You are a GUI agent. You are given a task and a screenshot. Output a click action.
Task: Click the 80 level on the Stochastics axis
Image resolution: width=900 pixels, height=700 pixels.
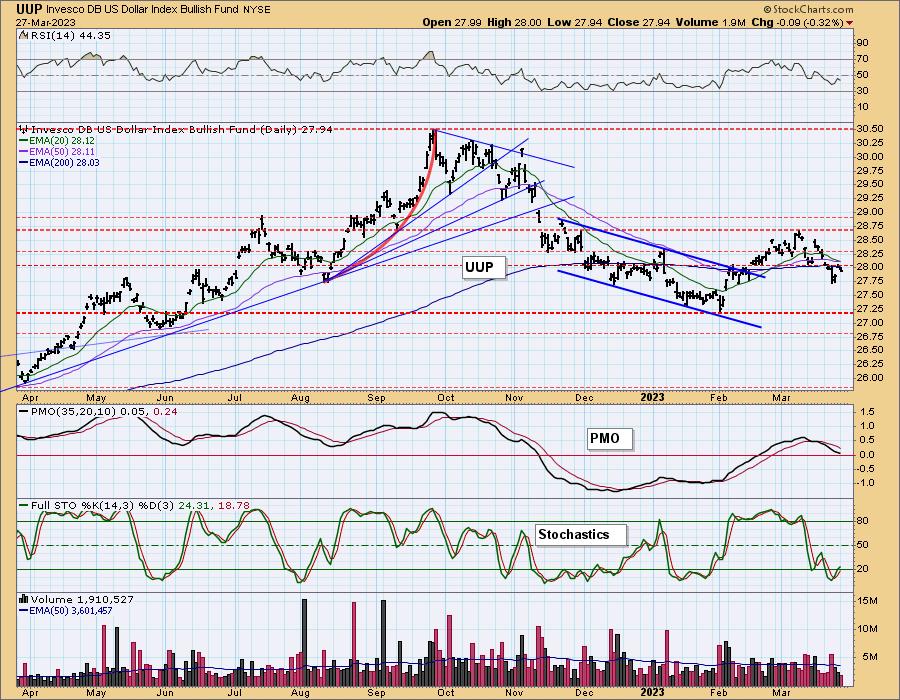[862, 521]
